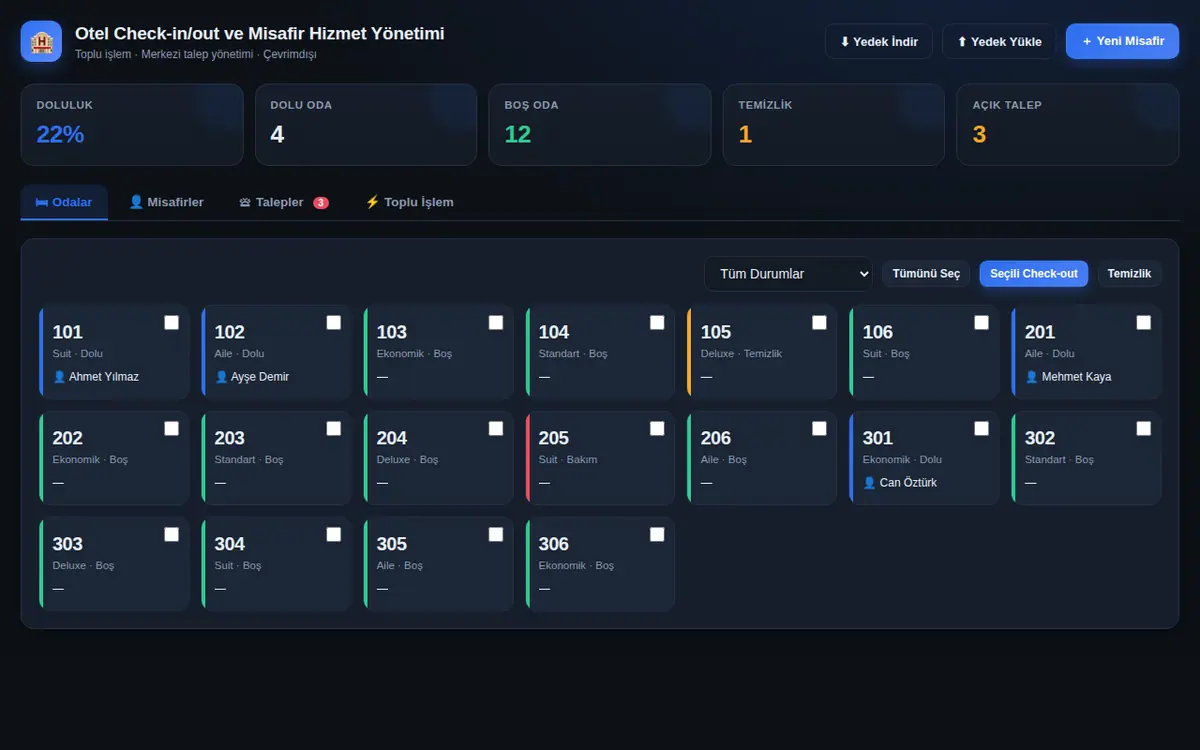The image size is (1200, 750).
Task: Click guest name Mehmet Kaya
Action: pos(1076,377)
